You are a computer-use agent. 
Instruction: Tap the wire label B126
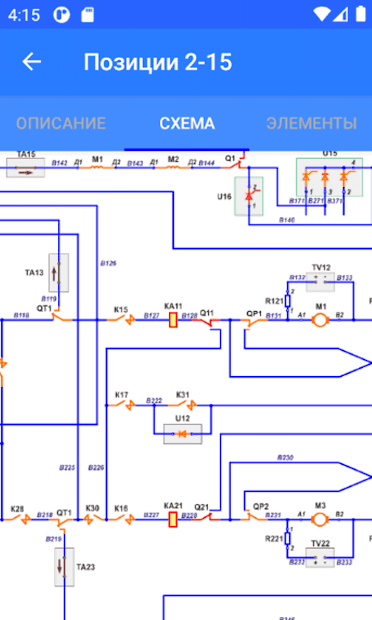108,263
